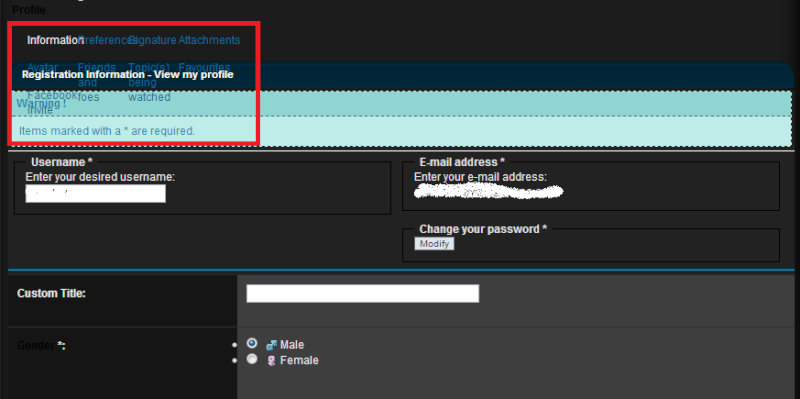Click the 'Registration Information' heading
The image size is (800, 399).
point(83,74)
